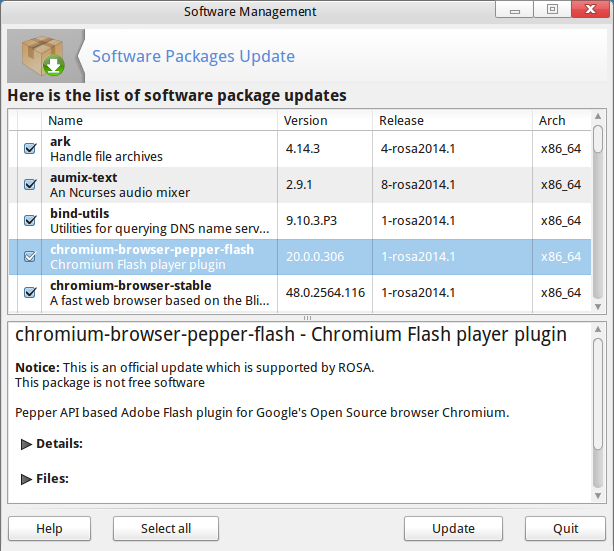Deselect the bind-utils update checkbox
This screenshot has height=551, width=614.
[29, 221]
